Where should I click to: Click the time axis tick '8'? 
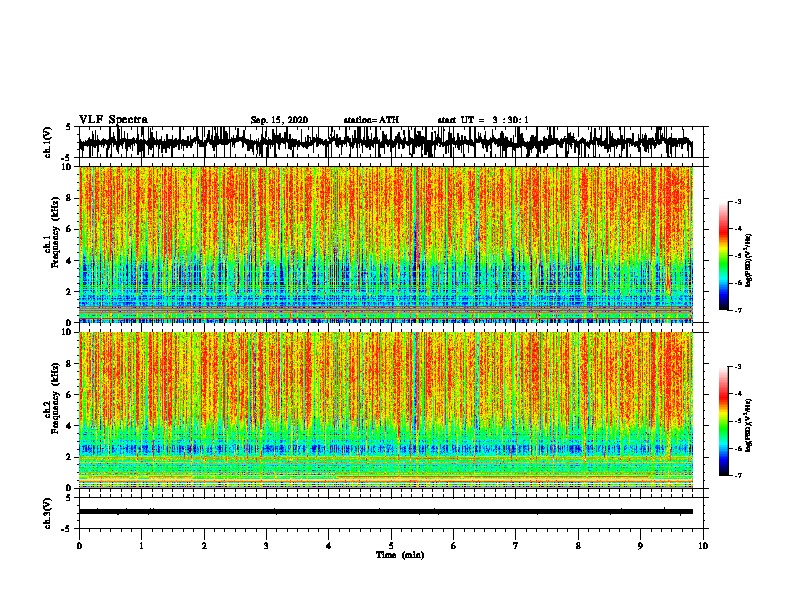[x=578, y=546]
